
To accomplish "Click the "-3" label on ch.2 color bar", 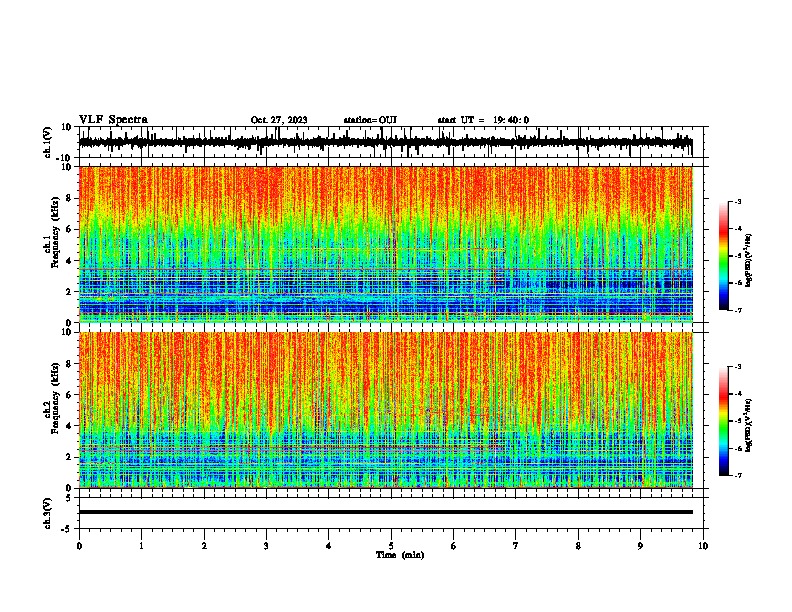I will (737, 367).
